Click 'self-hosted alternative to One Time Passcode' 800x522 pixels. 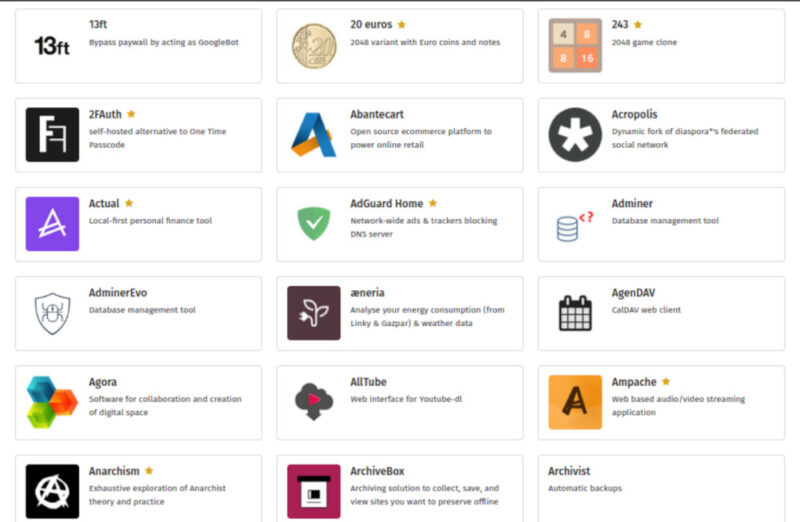pos(157,138)
